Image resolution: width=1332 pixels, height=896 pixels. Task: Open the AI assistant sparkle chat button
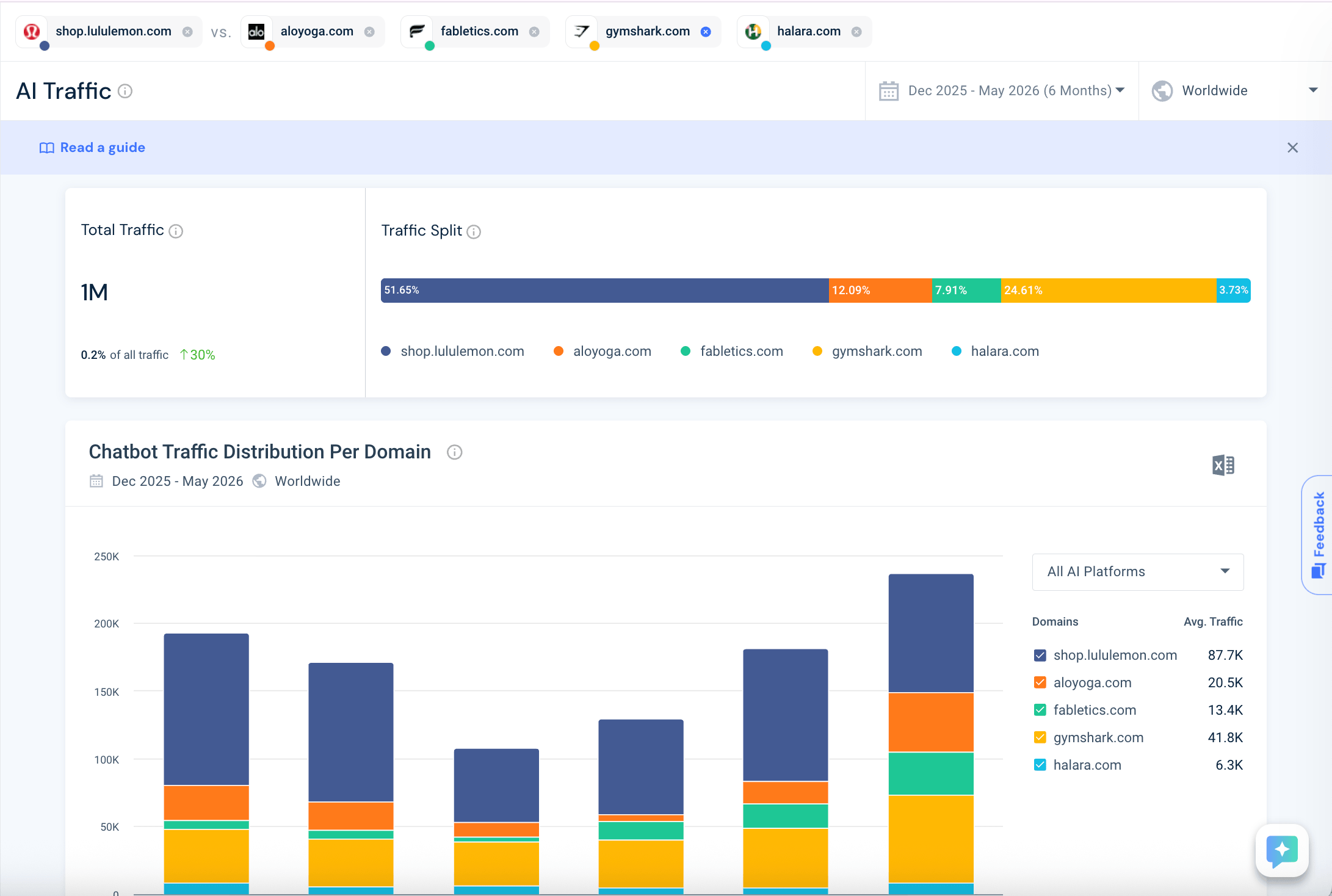1282,850
